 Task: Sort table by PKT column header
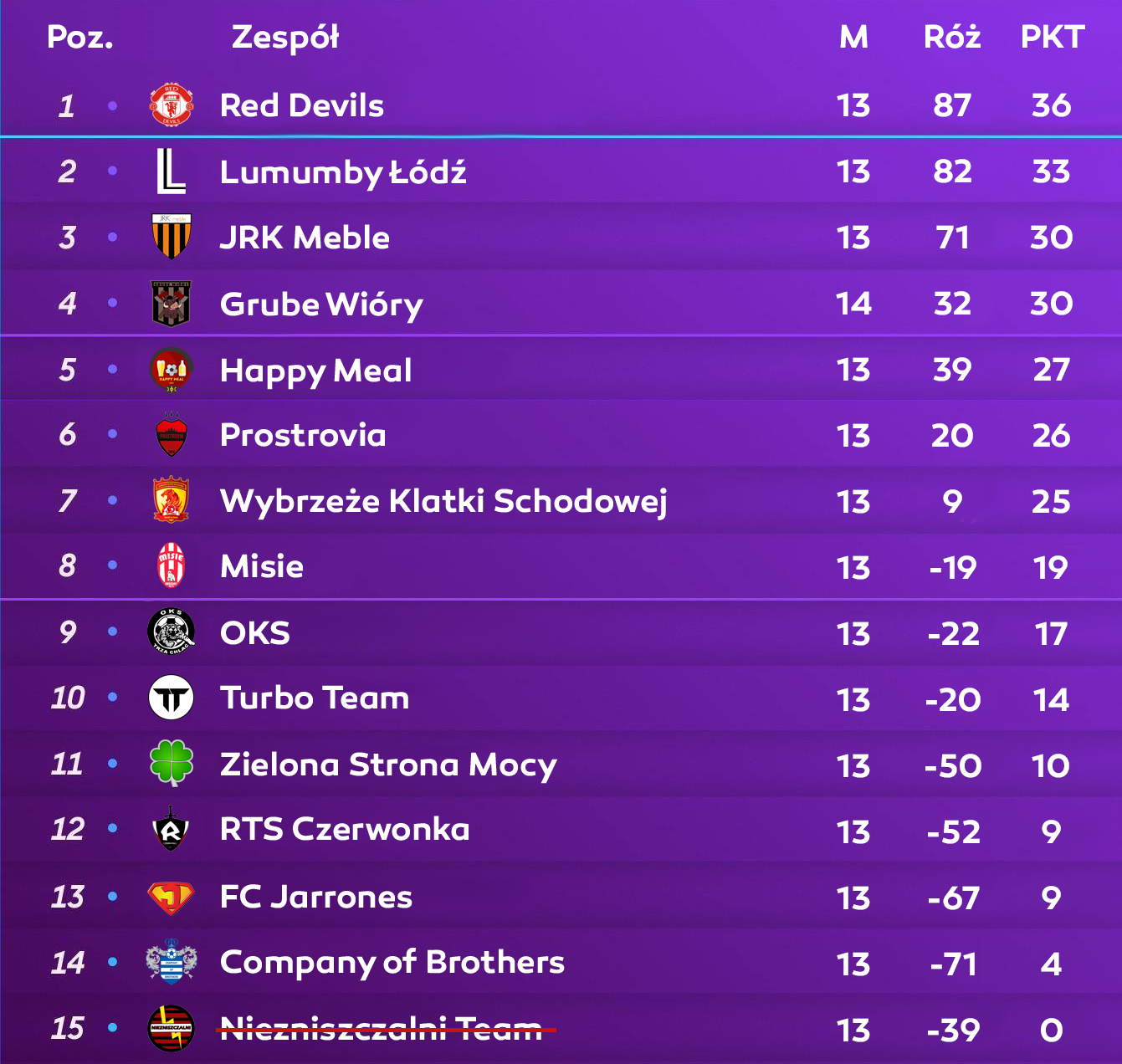pos(1053,38)
